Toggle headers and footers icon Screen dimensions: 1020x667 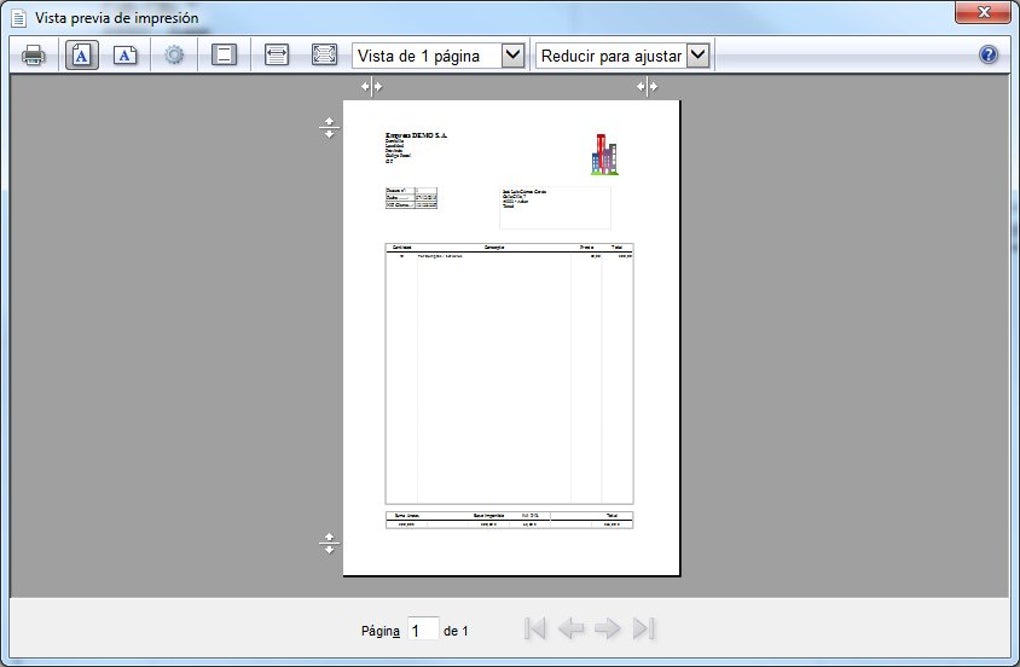point(224,55)
